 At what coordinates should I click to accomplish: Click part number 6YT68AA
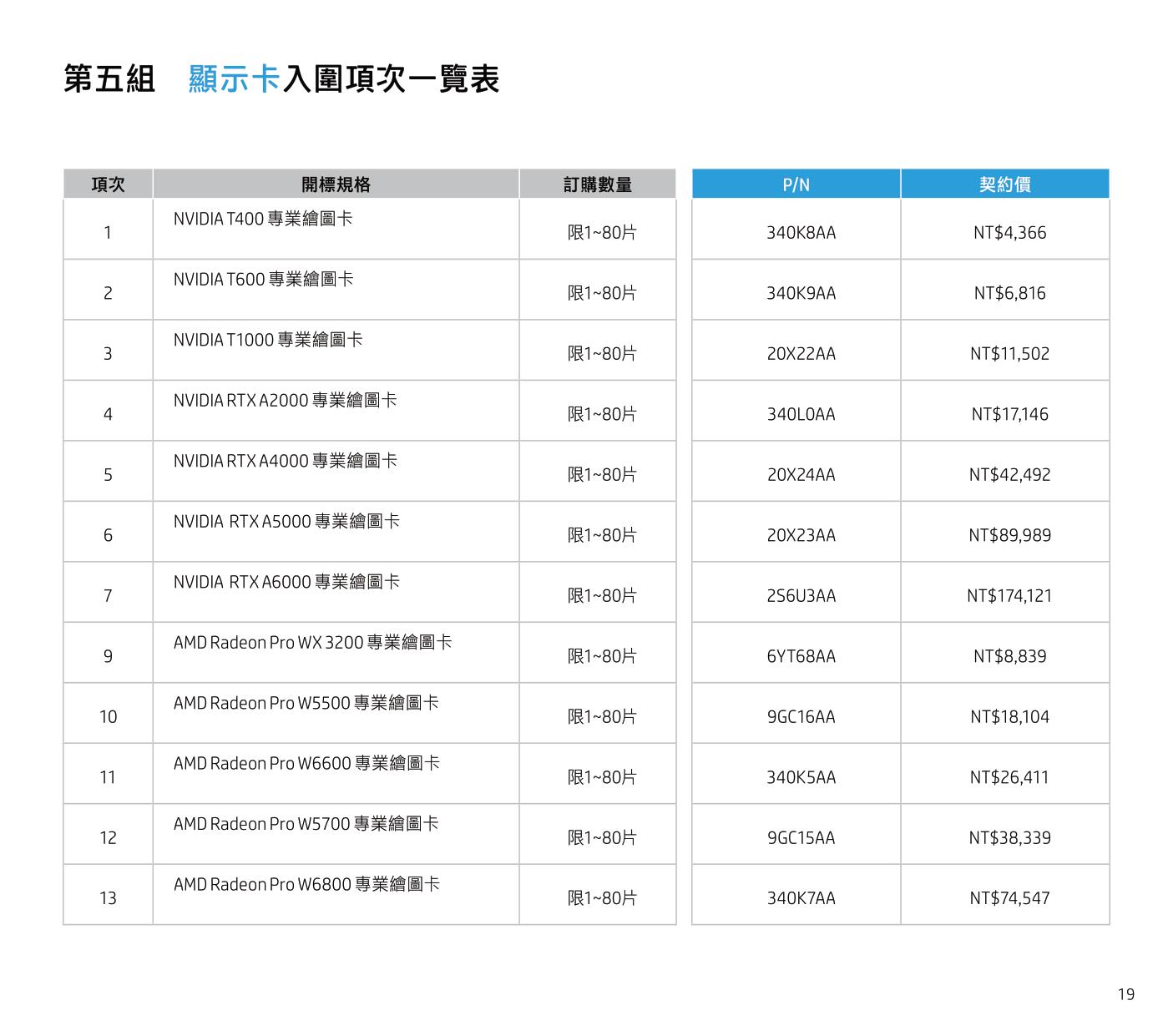point(801,657)
